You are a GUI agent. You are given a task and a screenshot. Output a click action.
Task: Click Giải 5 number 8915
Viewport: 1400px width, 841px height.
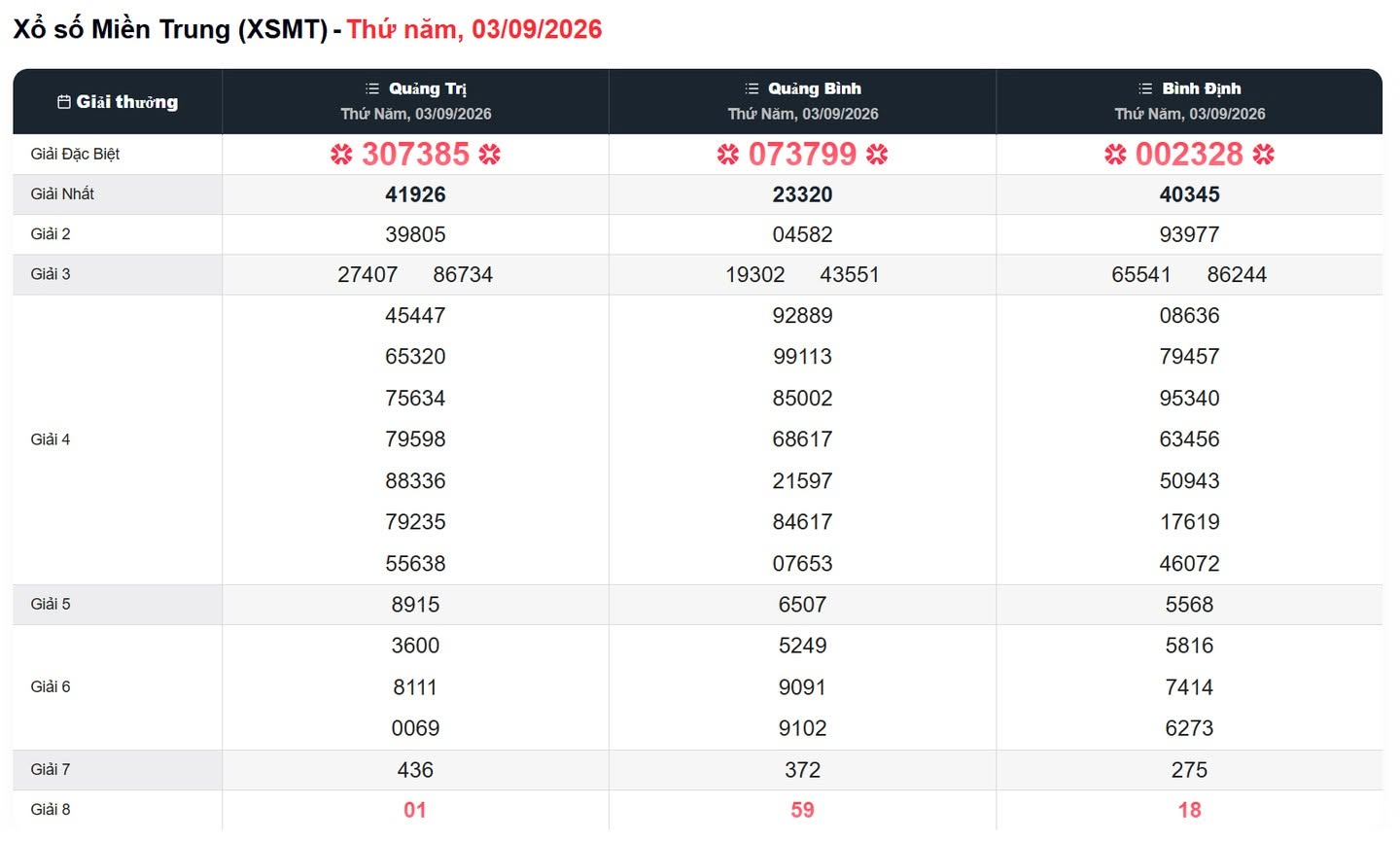point(415,605)
